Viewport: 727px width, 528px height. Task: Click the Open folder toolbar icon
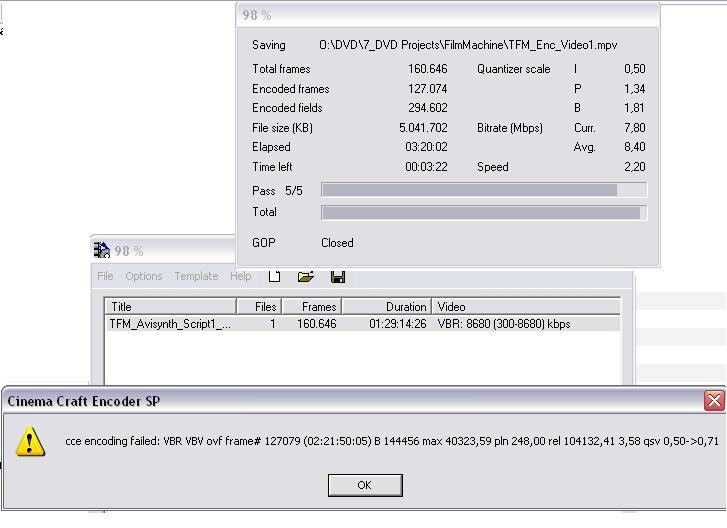coord(306,276)
